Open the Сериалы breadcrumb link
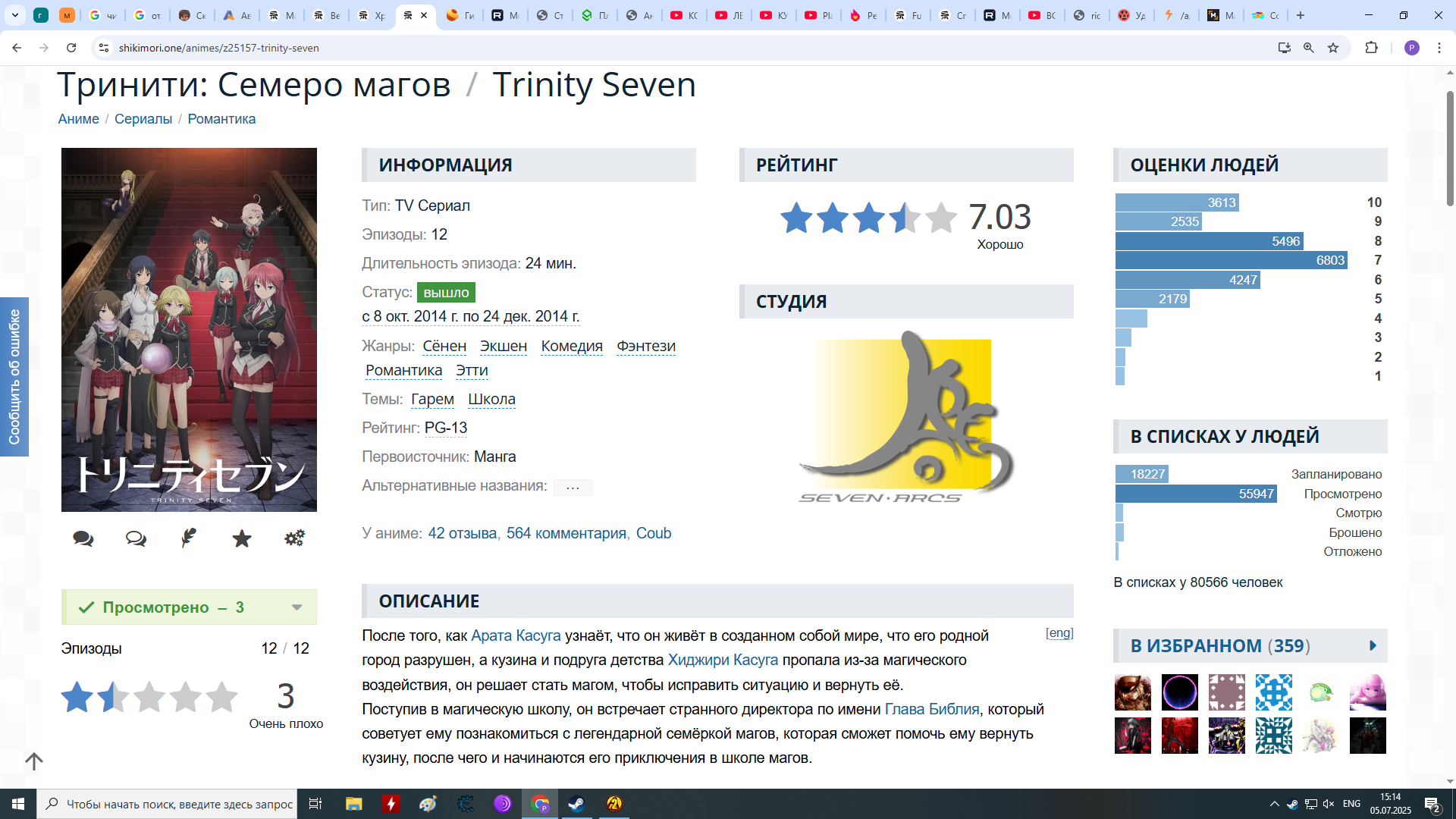Image resolution: width=1456 pixels, height=819 pixels. pyautogui.click(x=143, y=119)
